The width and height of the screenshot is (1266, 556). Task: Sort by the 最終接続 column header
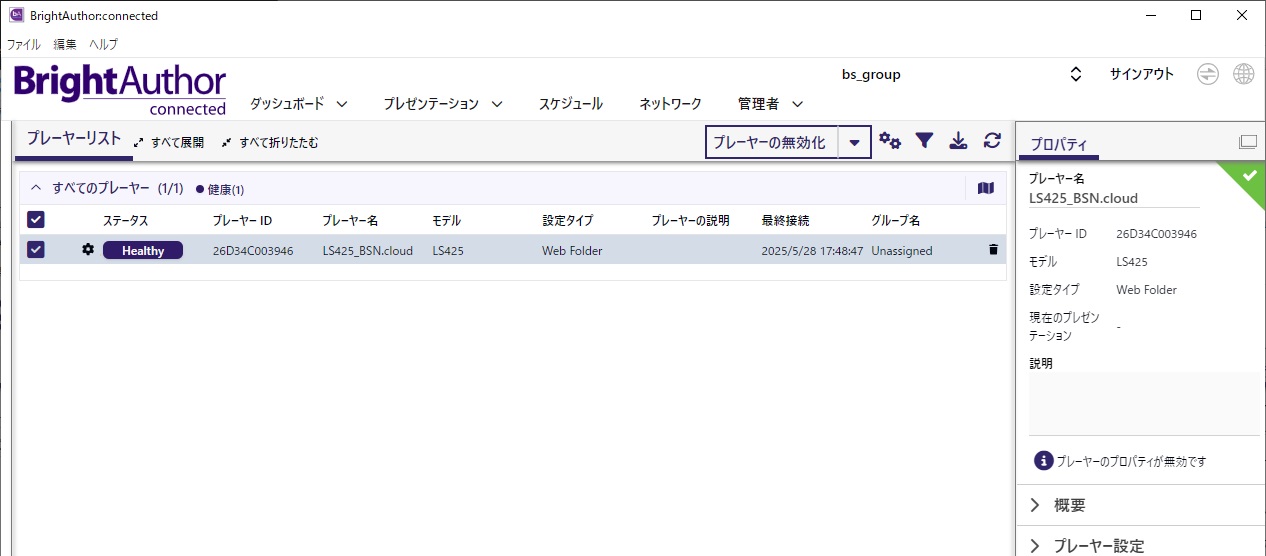[786, 220]
